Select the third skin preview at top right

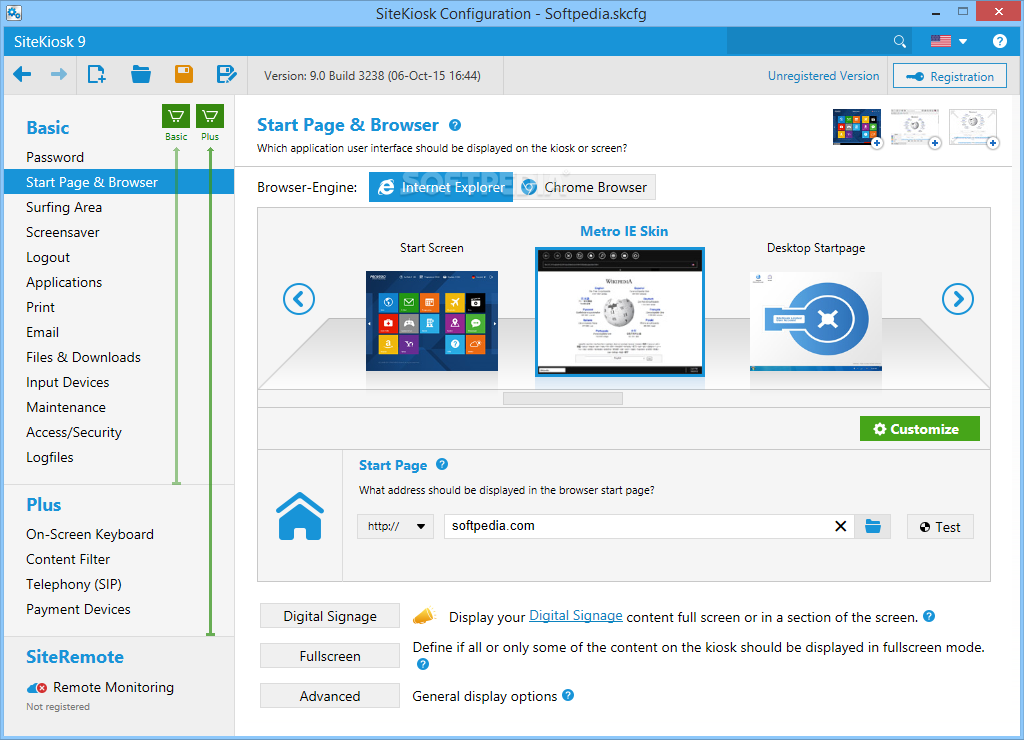point(973,127)
